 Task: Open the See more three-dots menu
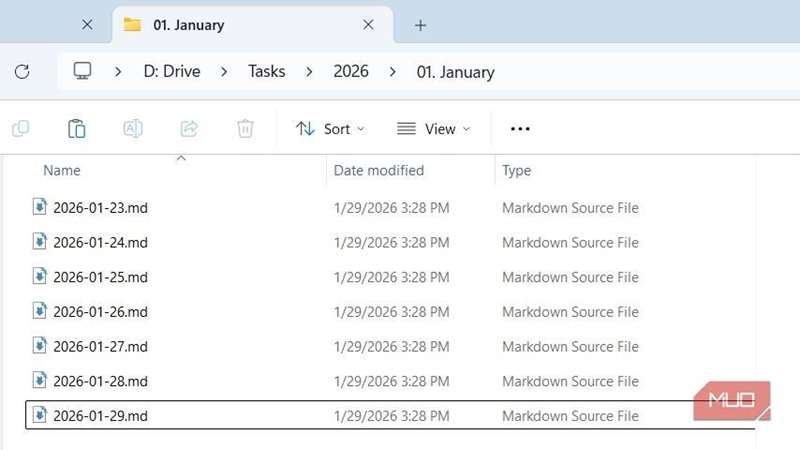(520, 129)
